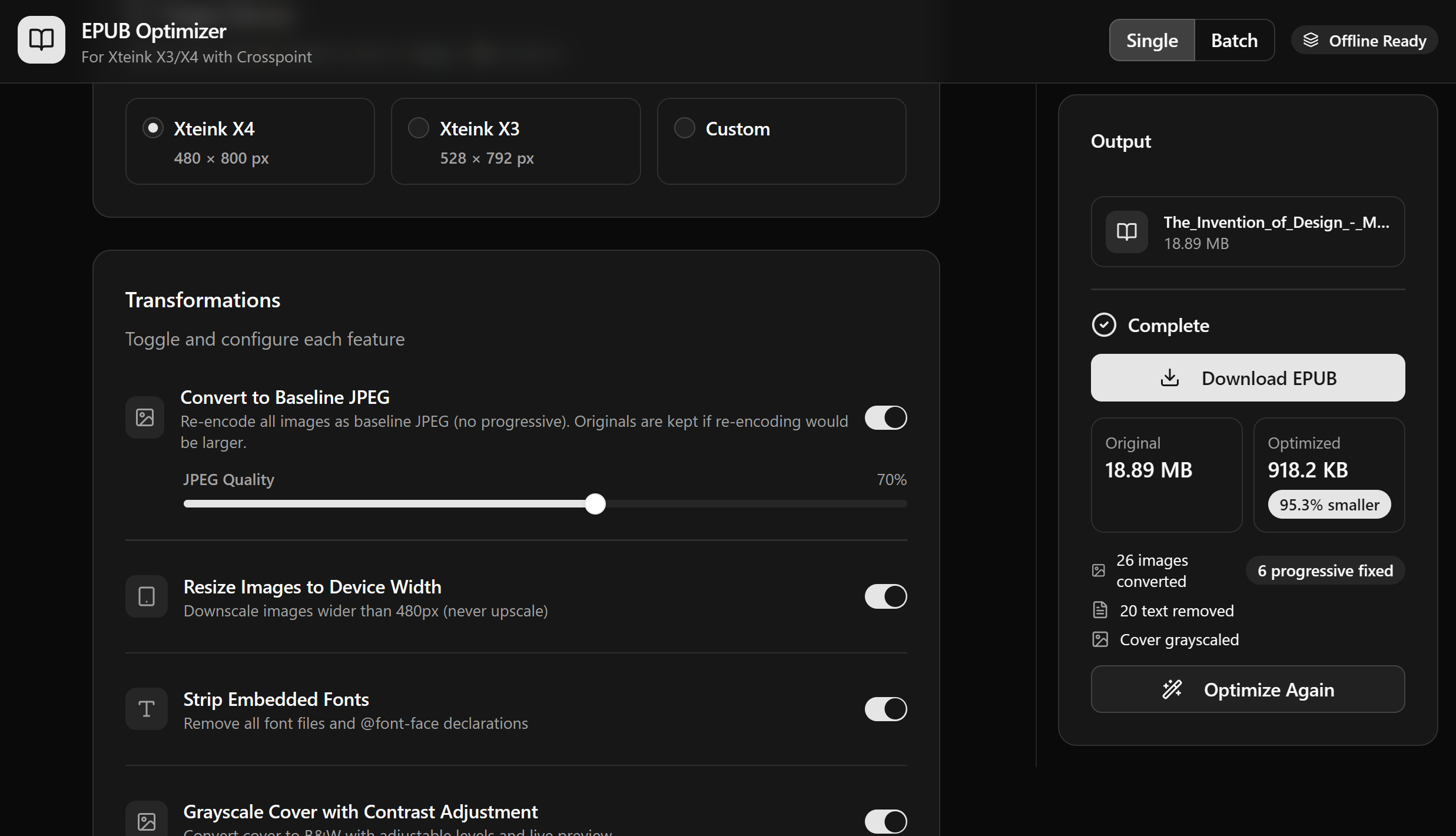Click the Offline Ready layers icon
Image resolution: width=1456 pixels, height=836 pixels.
[x=1311, y=40]
